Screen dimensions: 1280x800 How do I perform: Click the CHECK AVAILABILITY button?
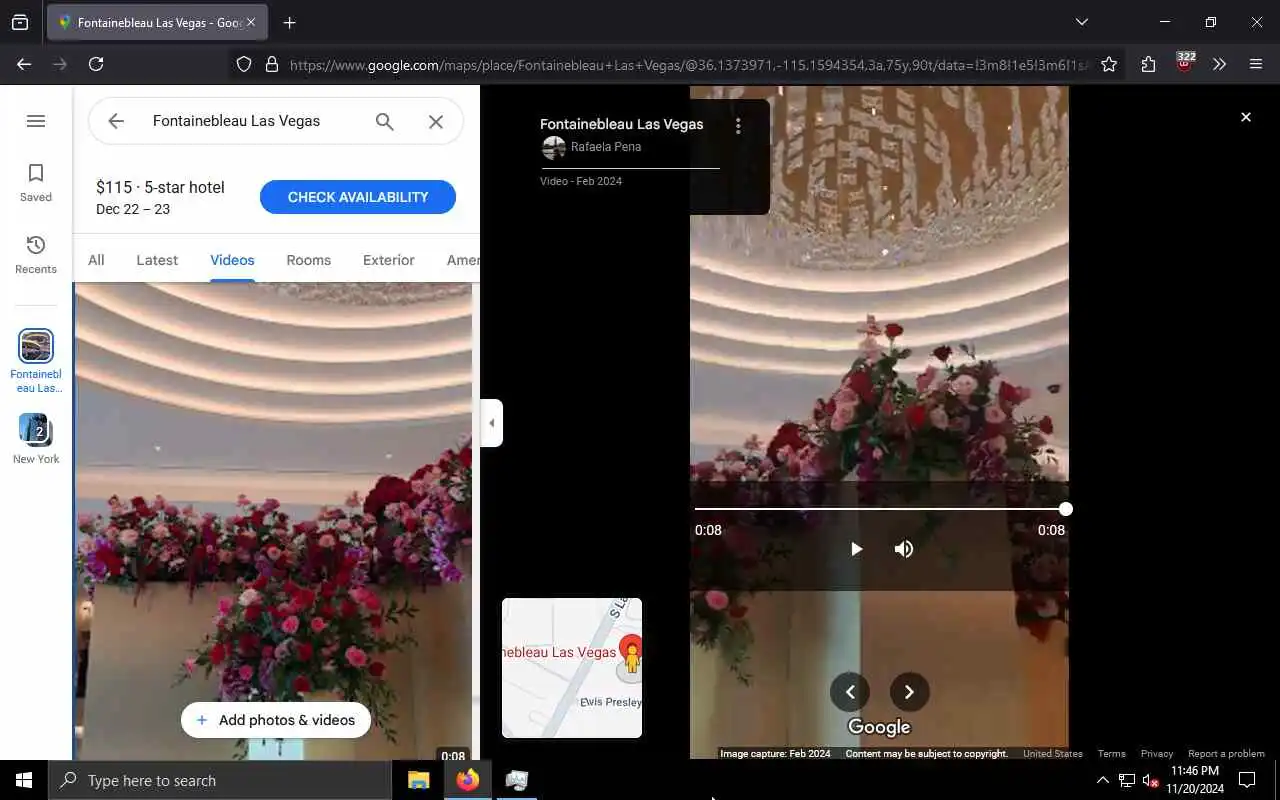pos(358,197)
